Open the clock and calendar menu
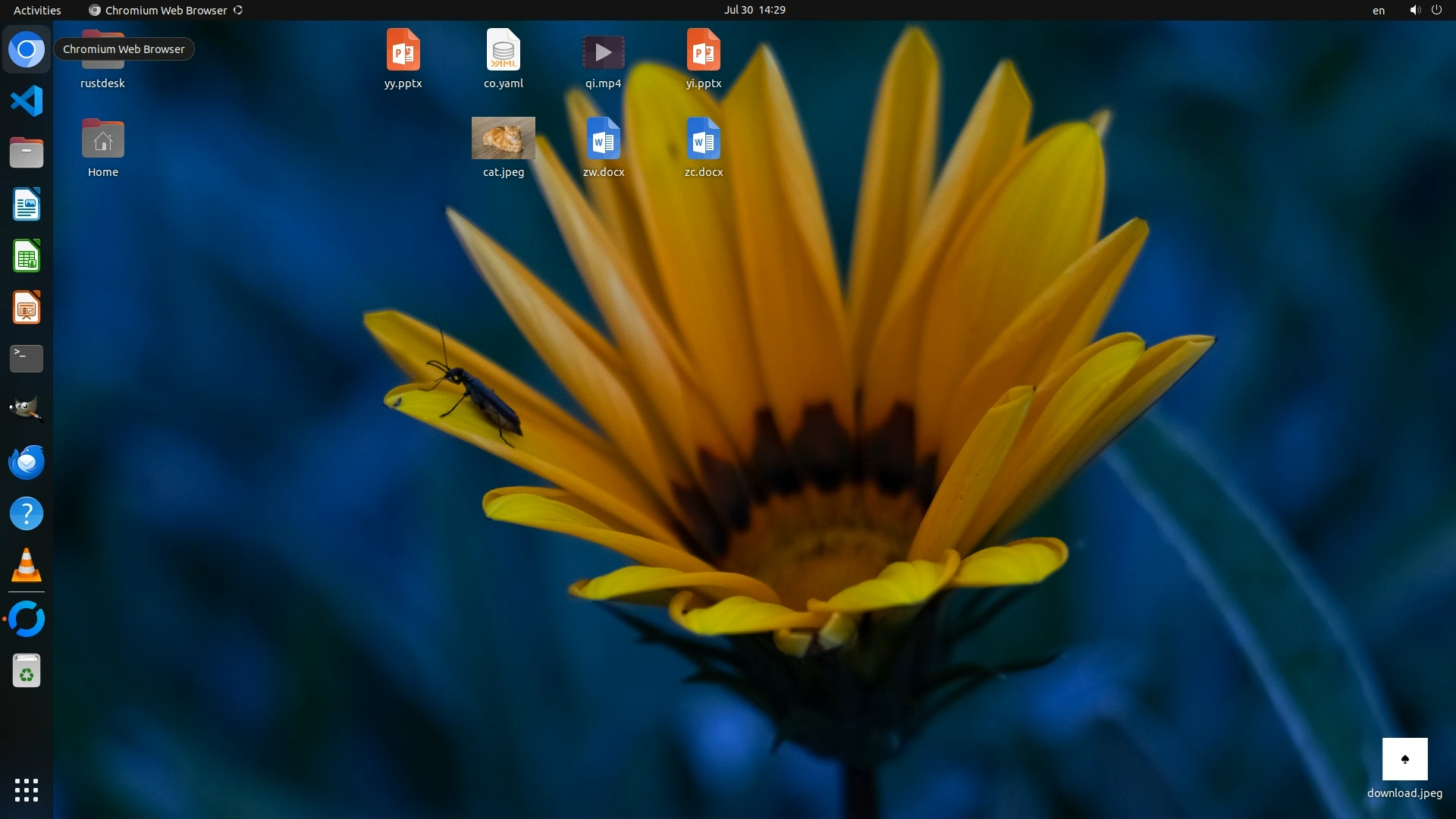 click(x=754, y=10)
